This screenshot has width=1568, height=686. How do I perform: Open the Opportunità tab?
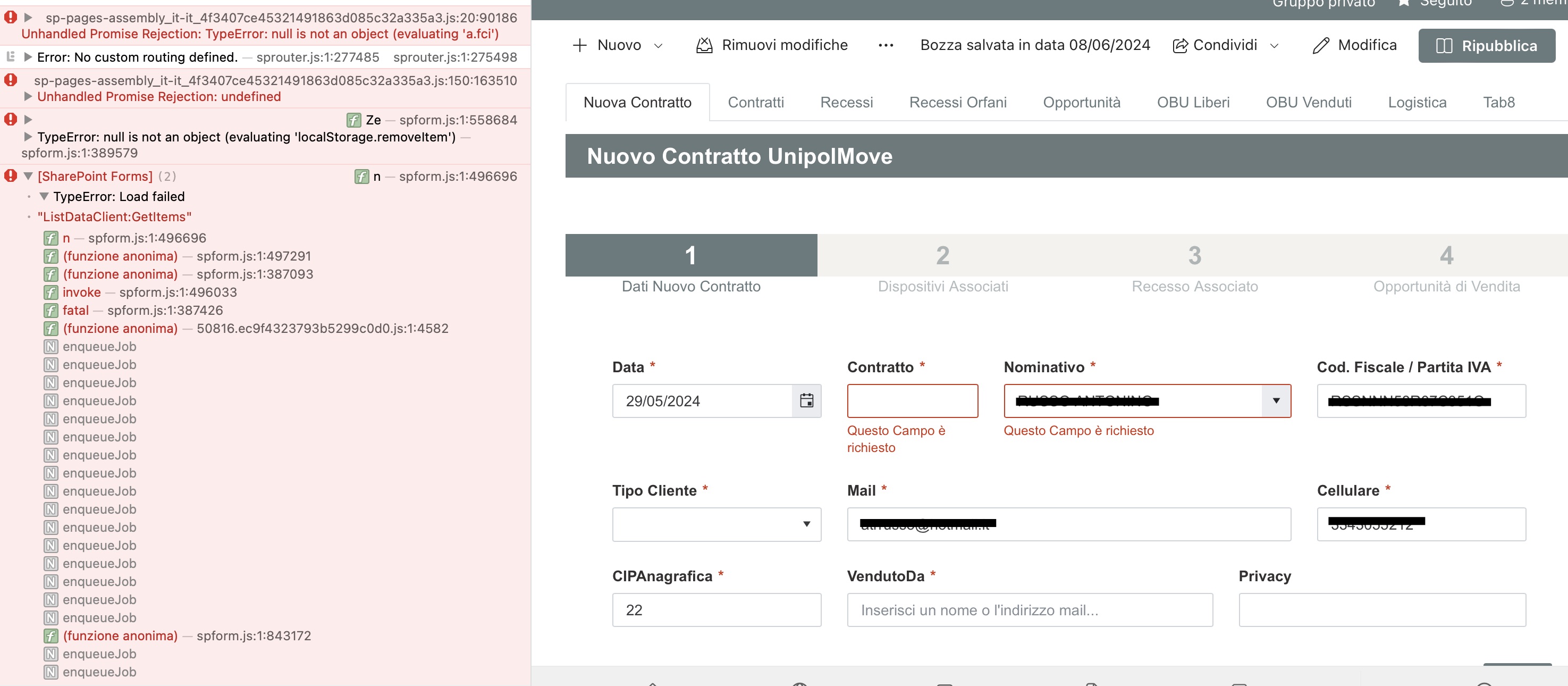tap(1081, 102)
